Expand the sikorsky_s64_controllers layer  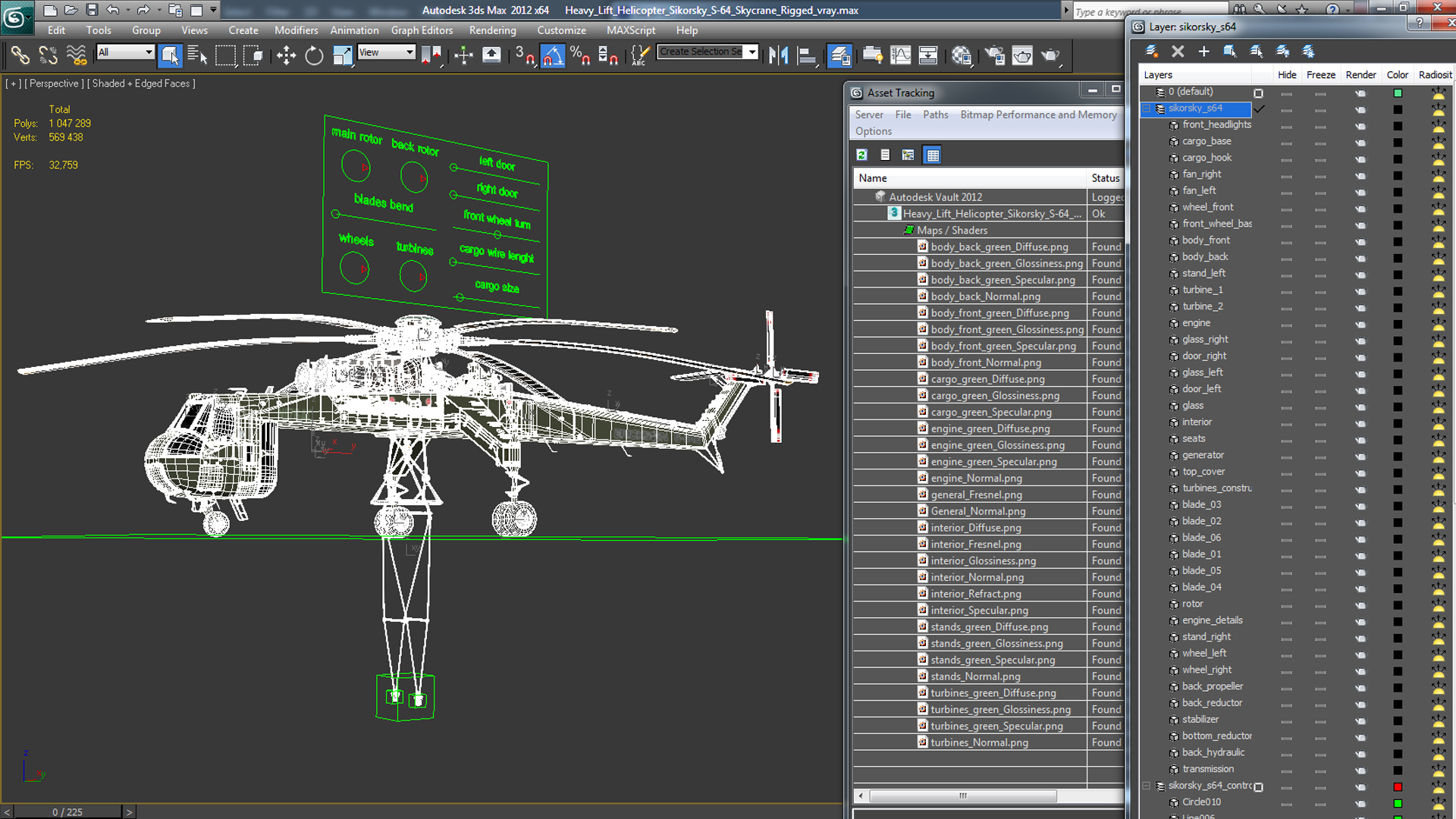[x=1147, y=786]
